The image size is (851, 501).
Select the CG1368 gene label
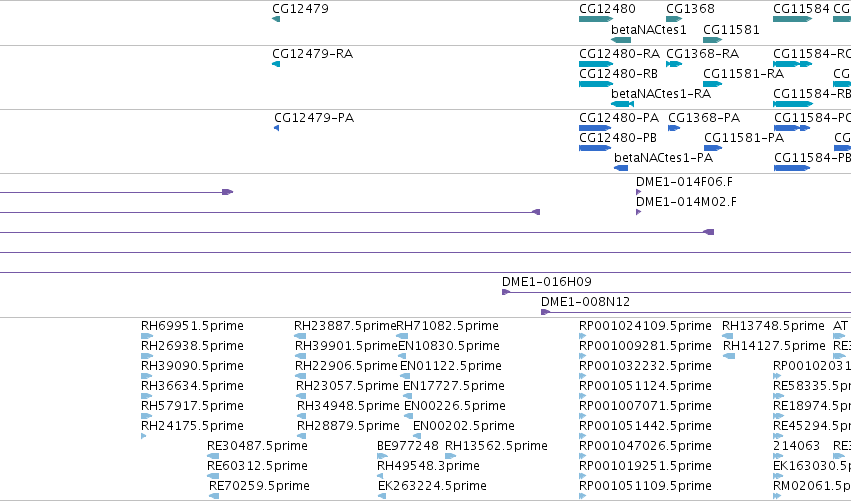click(690, 9)
